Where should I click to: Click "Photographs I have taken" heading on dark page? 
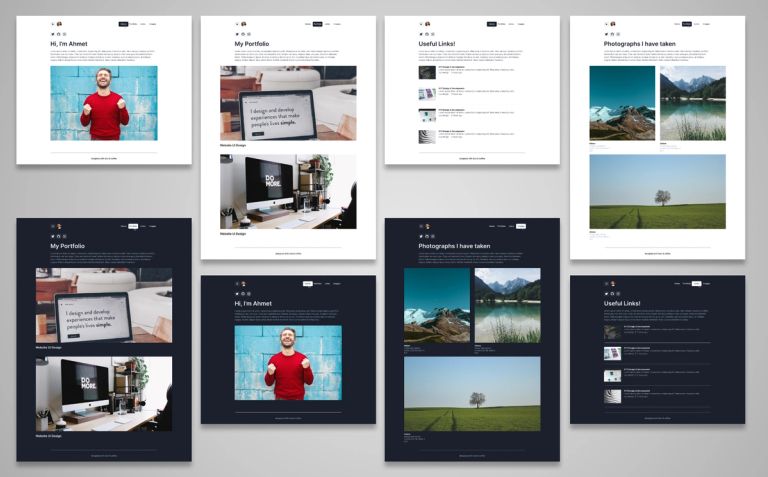click(x=455, y=246)
